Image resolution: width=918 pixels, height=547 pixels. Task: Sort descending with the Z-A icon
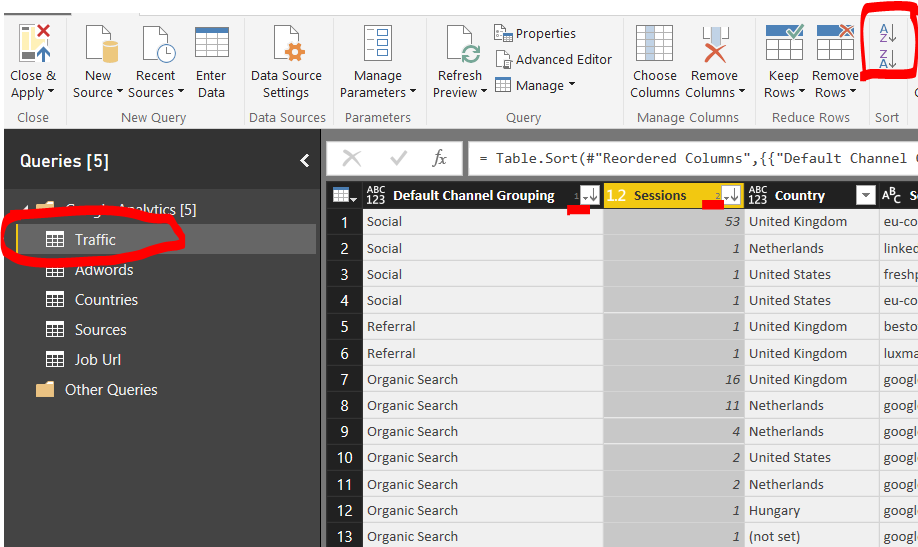pos(888,59)
